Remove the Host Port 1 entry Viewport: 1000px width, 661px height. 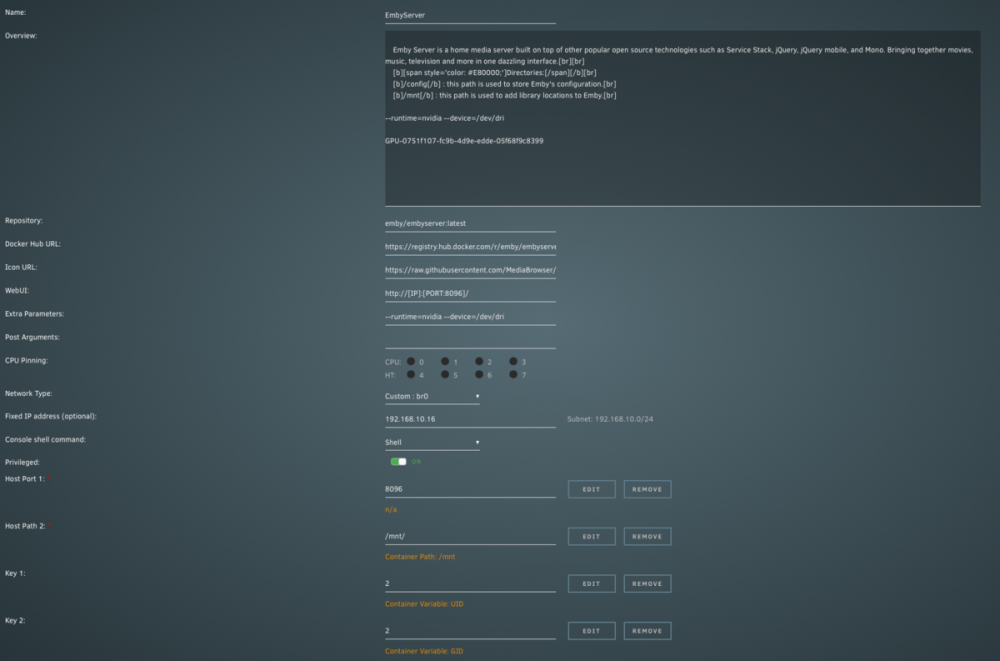coord(647,489)
